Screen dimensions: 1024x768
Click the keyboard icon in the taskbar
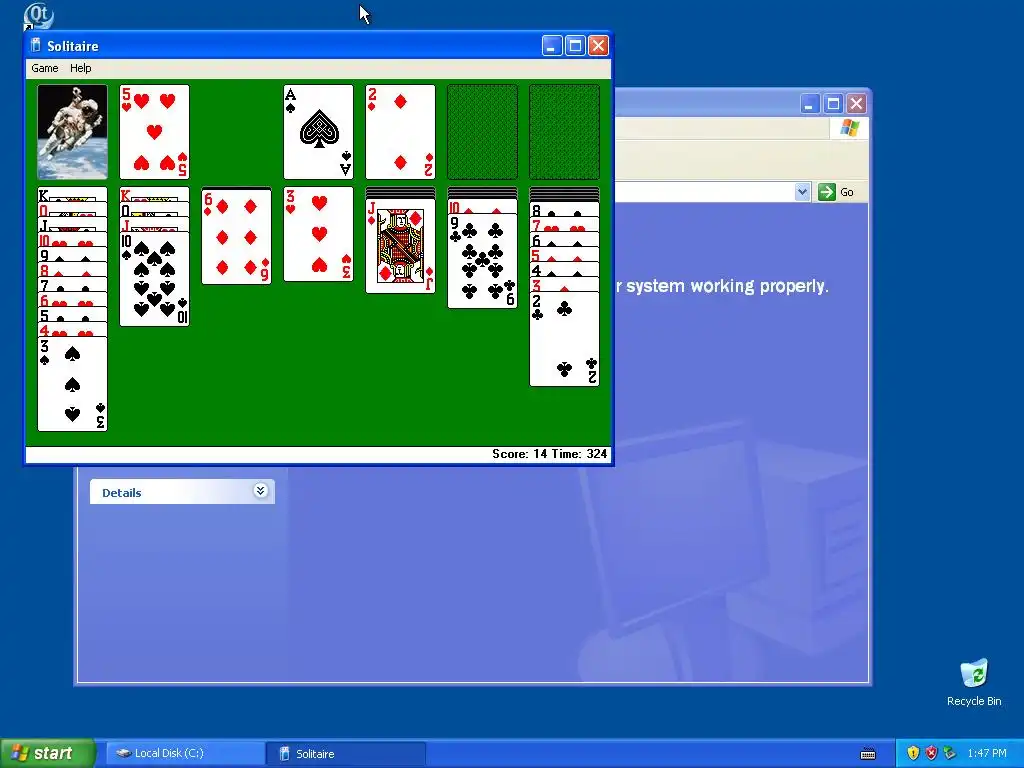[868, 754]
